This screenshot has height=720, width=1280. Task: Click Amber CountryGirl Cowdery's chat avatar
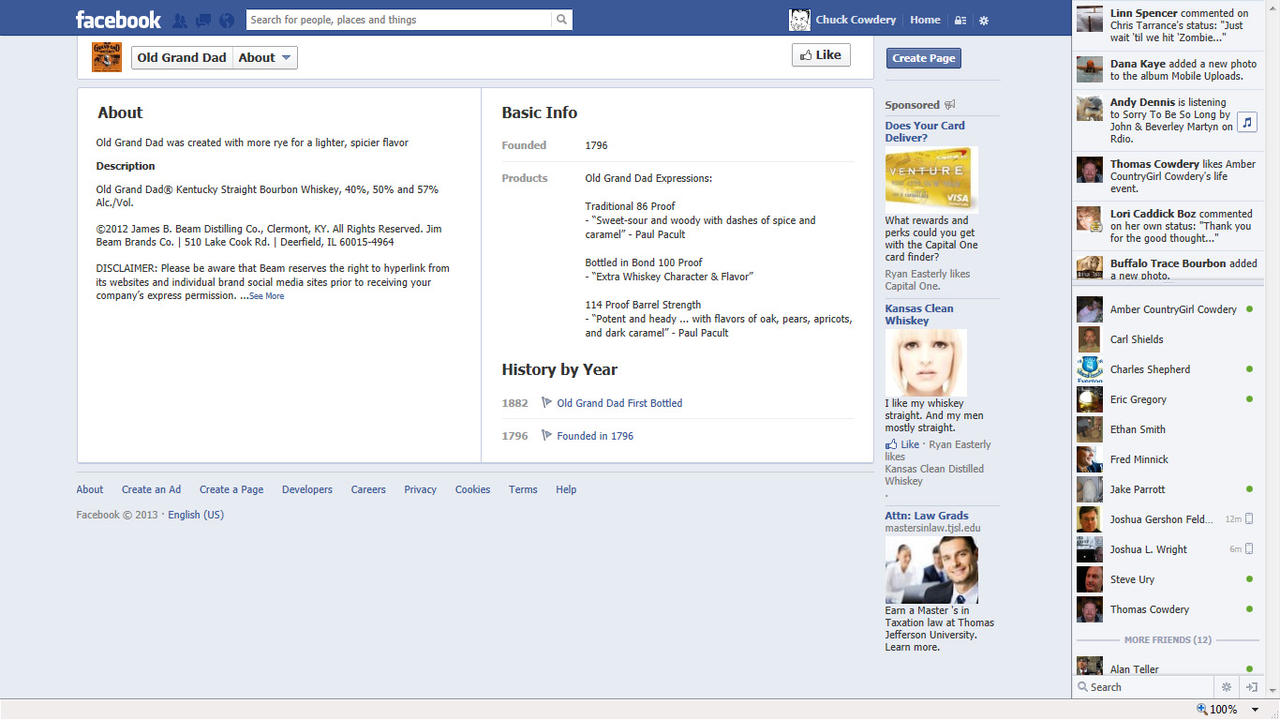[x=1090, y=309]
